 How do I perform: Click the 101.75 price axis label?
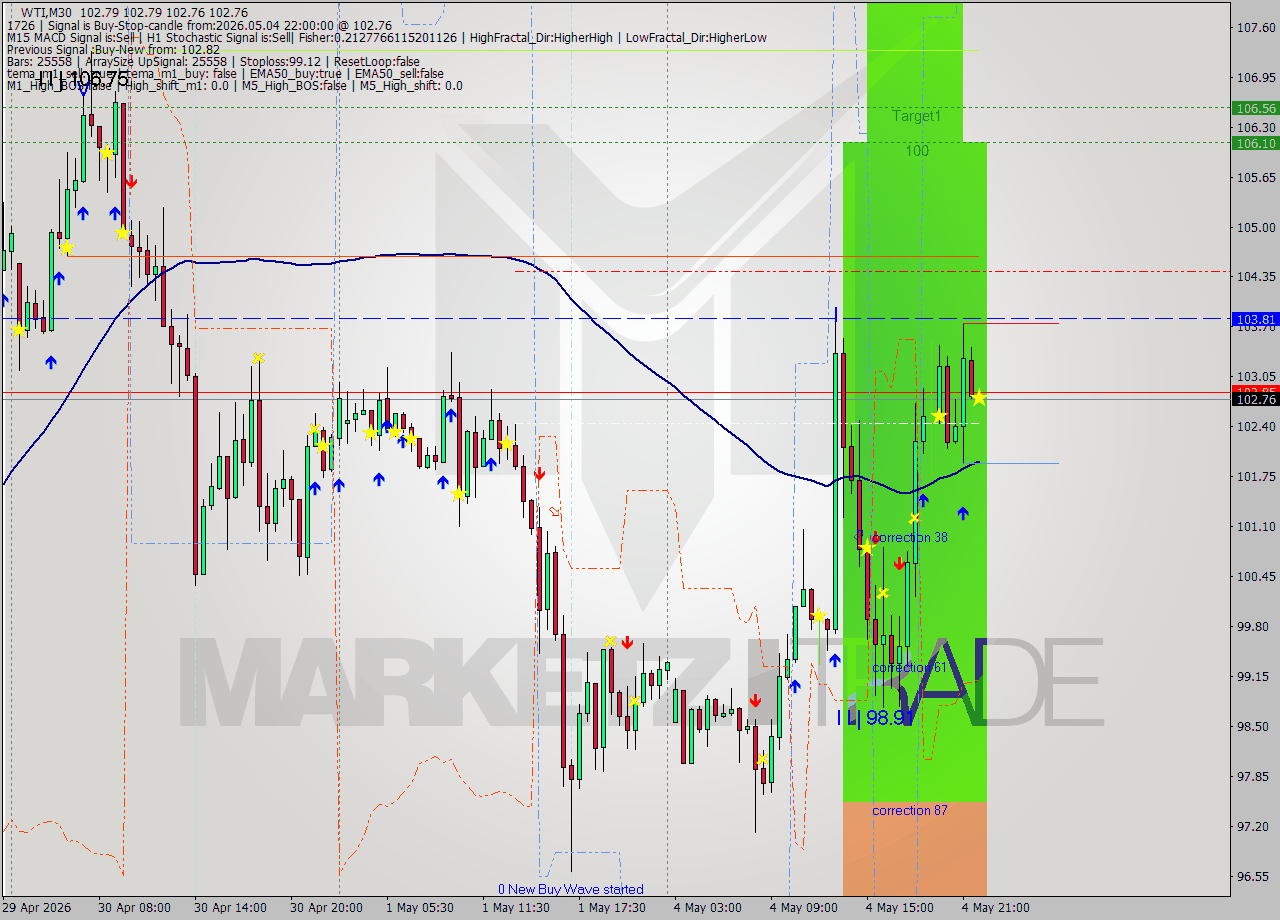click(x=1254, y=476)
